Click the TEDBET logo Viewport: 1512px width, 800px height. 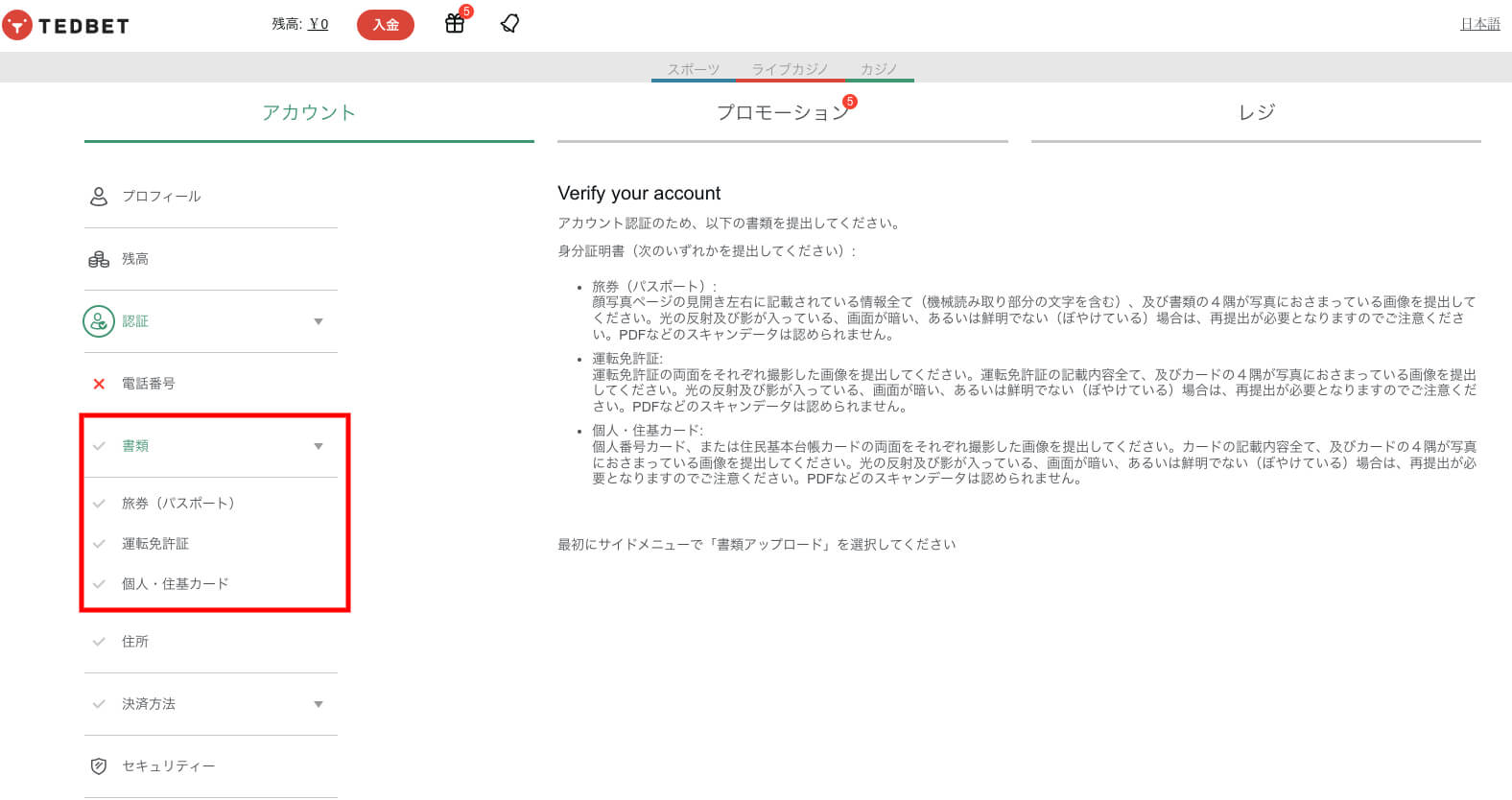point(65,25)
